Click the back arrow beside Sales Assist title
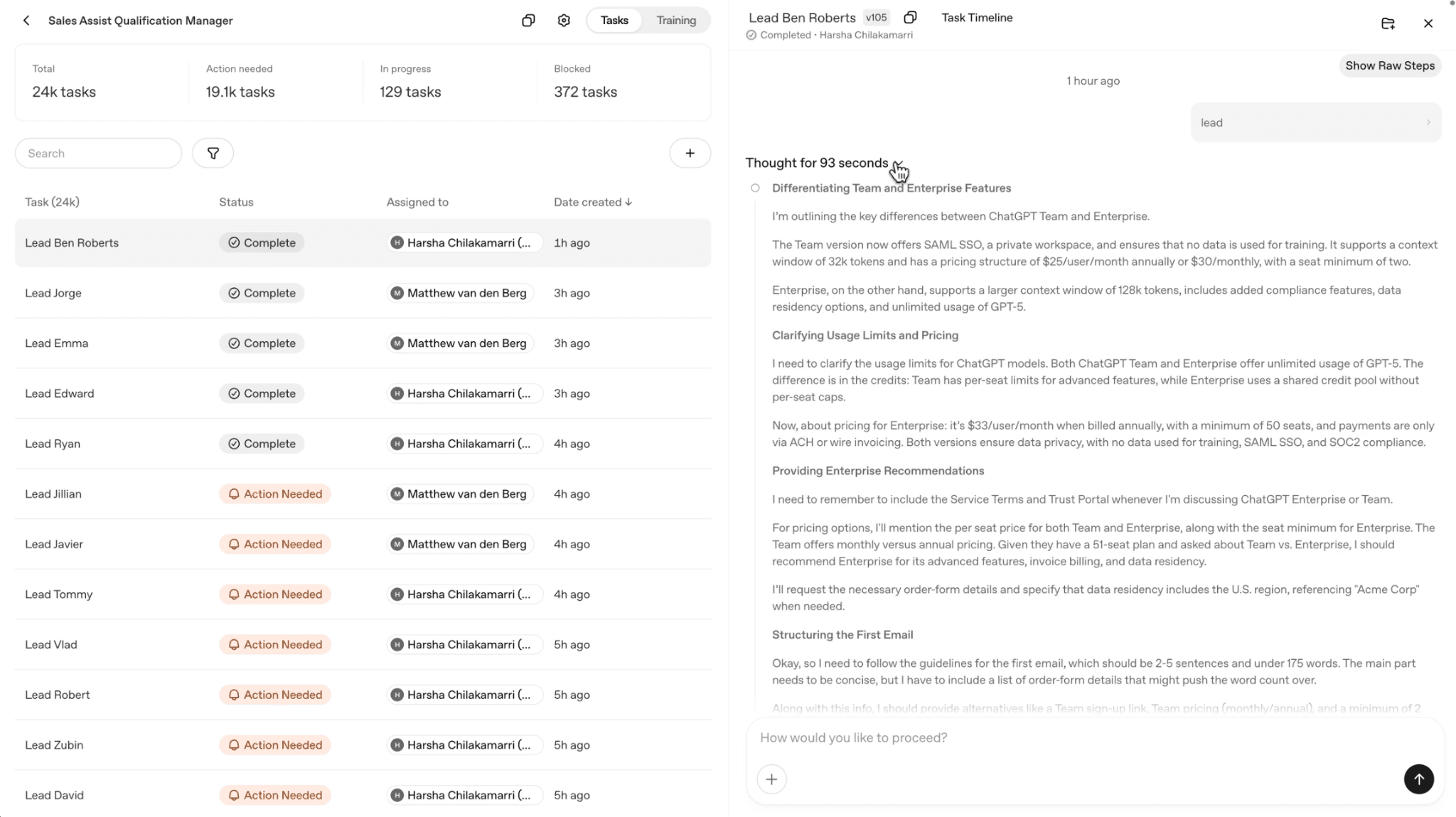This screenshot has height=817, width=1456. (x=26, y=21)
